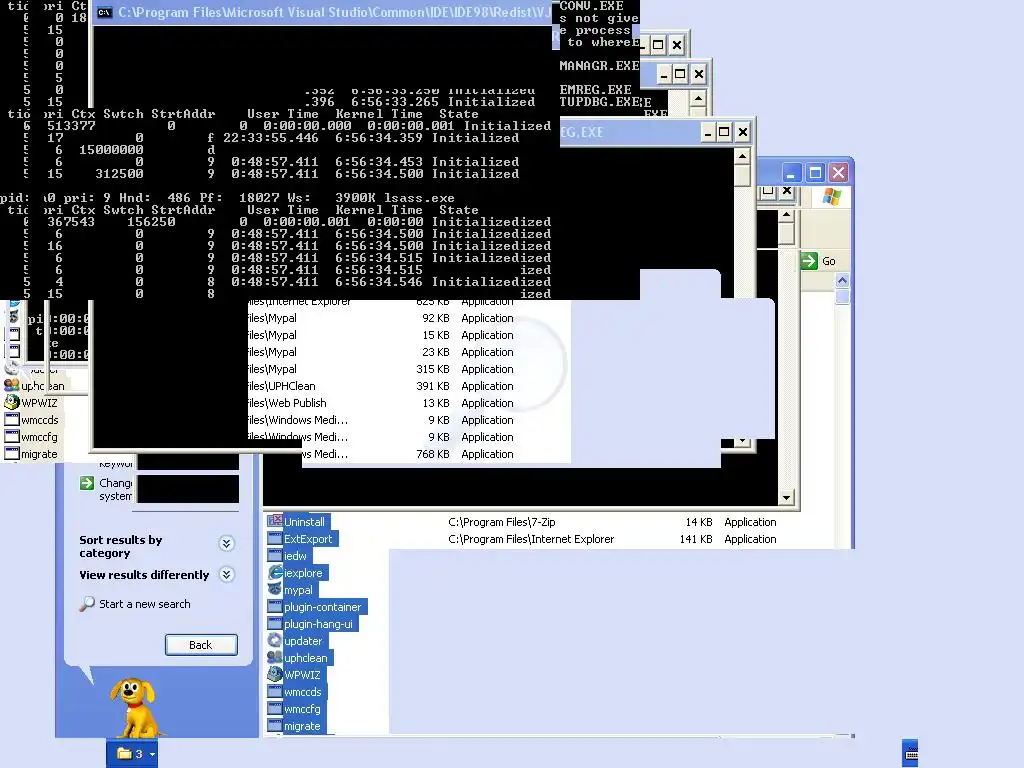Click the grouped folder taskbar button showing 3

(131, 754)
